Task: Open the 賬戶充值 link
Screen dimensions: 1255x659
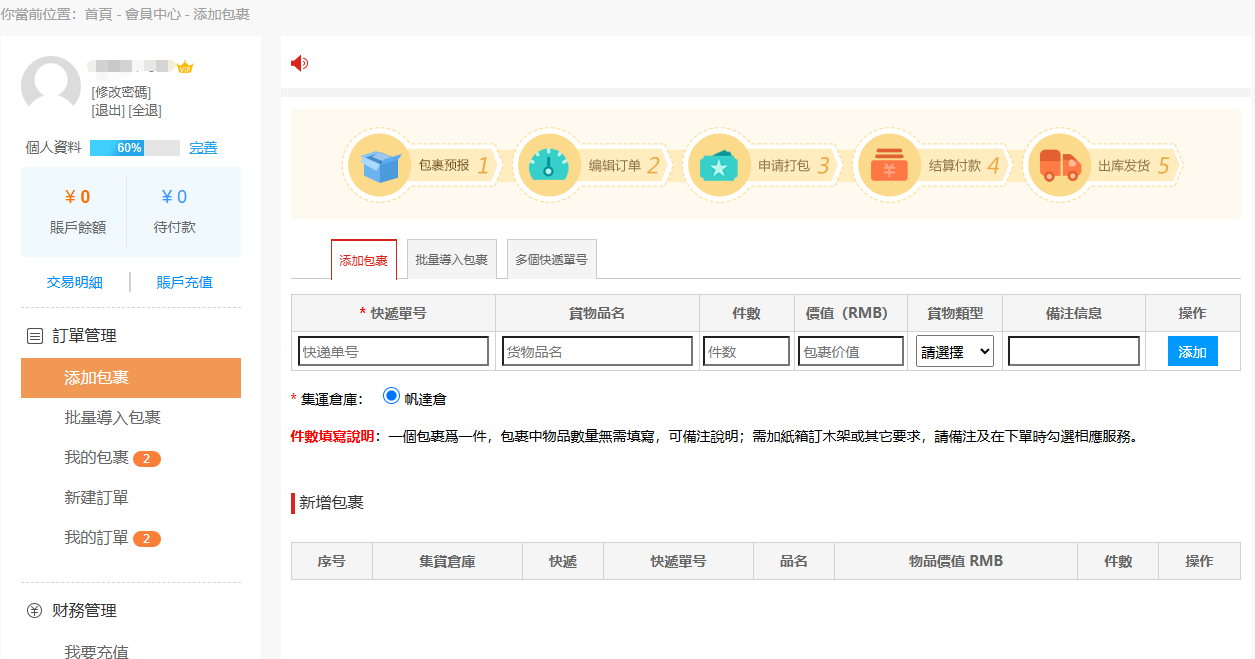Action: pyautogui.click(x=185, y=283)
